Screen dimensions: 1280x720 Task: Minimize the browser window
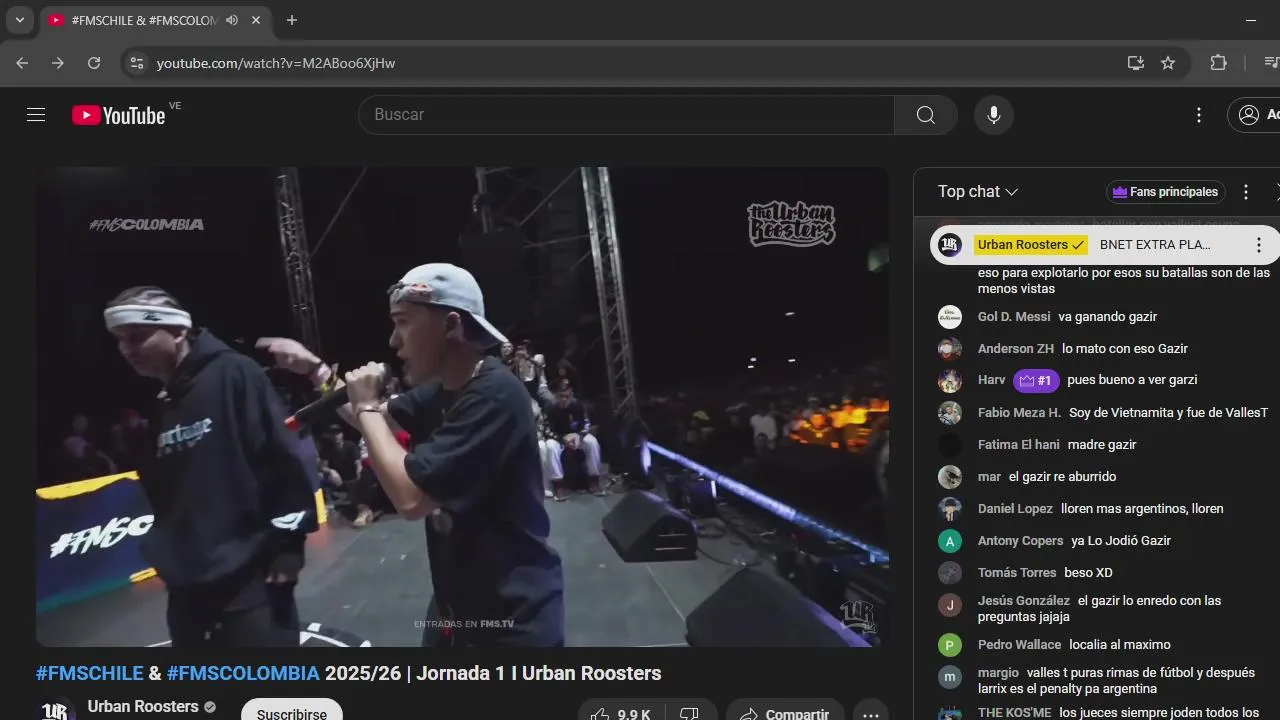click(x=1250, y=20)
